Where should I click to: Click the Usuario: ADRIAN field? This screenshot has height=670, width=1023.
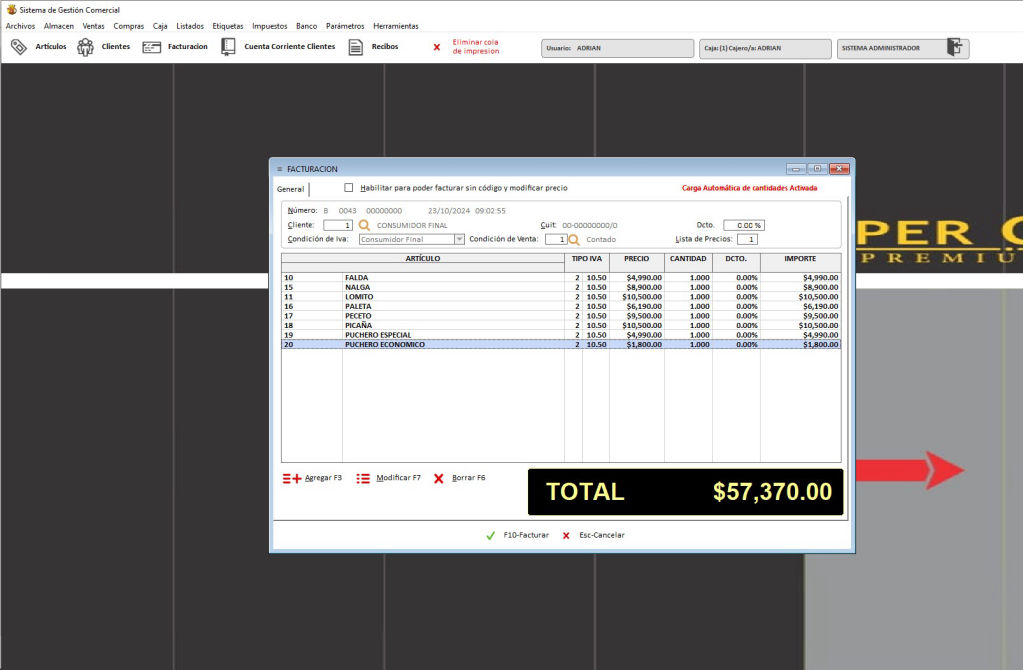click(617, 48)
